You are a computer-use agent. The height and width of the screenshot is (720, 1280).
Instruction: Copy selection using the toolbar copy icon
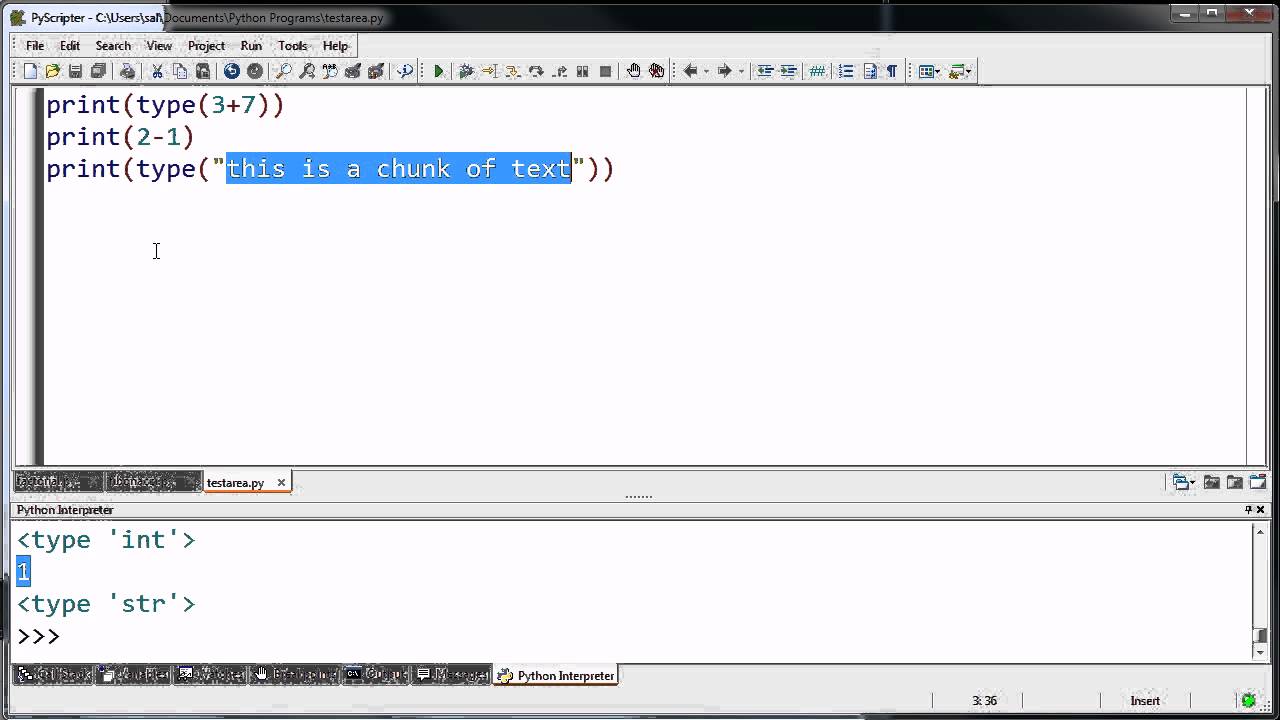tap(180, 71)
